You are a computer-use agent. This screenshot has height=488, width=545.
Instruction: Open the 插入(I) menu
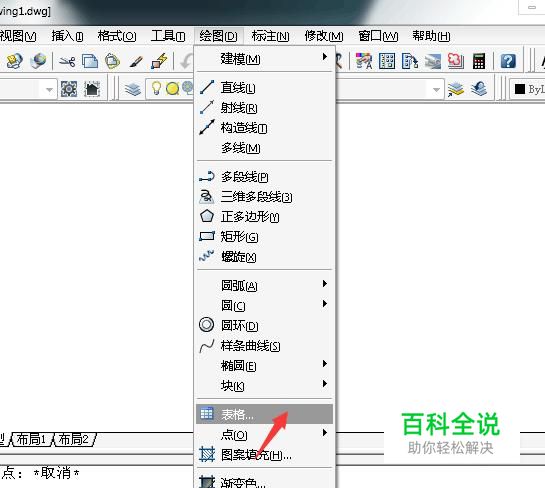pos(67,36)
